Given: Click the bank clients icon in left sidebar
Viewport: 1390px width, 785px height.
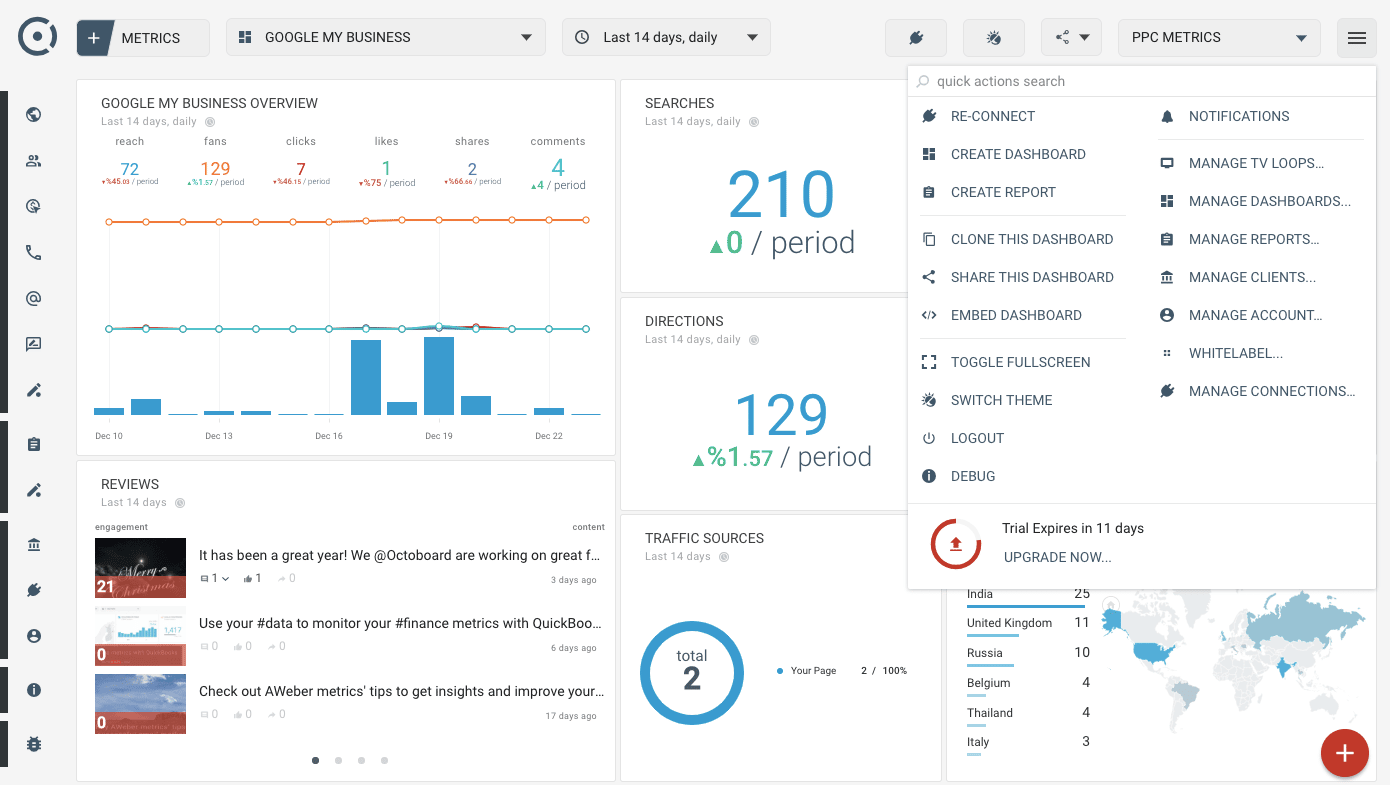Looking at the screenshot, I should coord(33,544).
